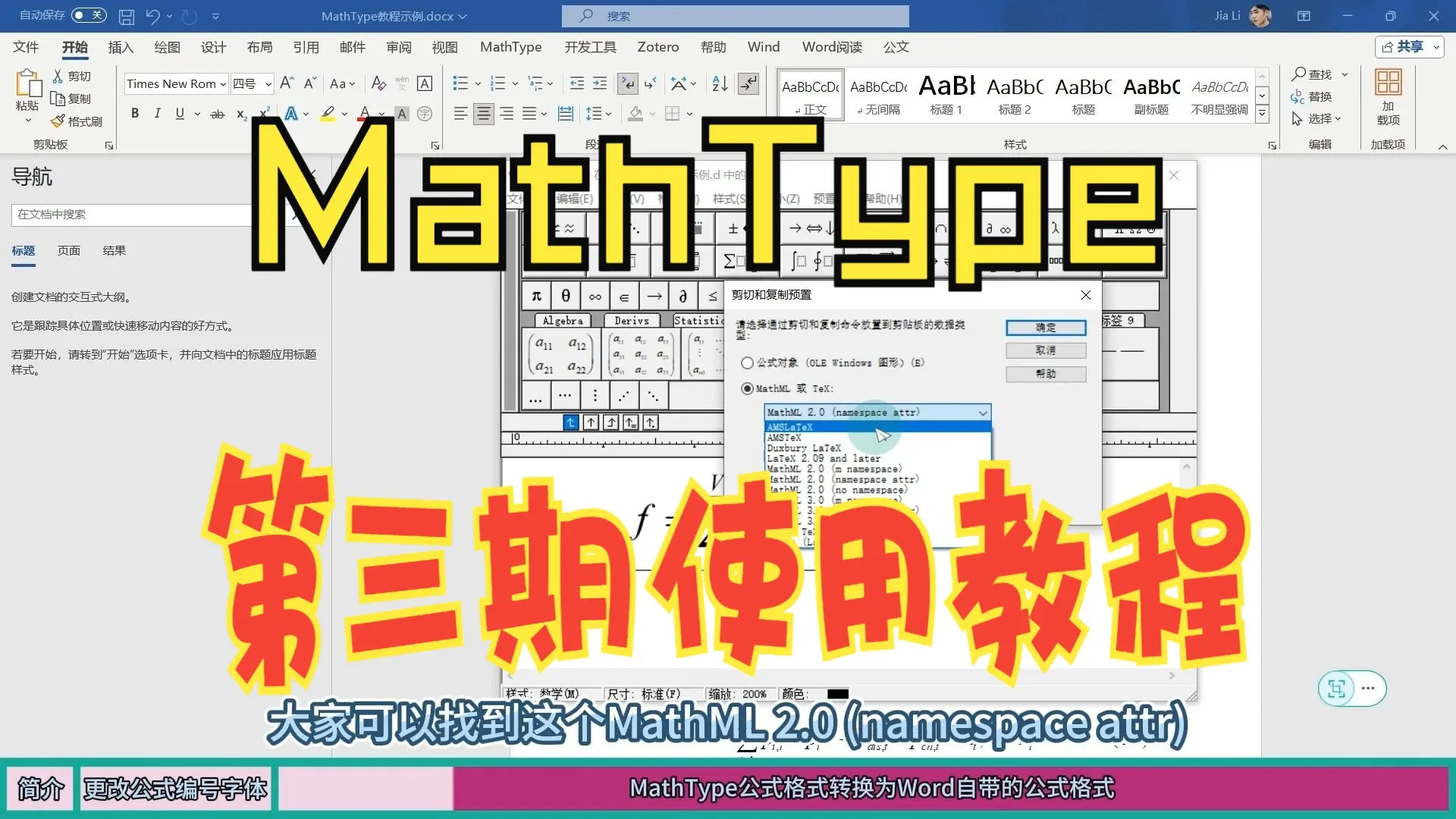Click the Center align paragraph icon

tap(483, 114)
